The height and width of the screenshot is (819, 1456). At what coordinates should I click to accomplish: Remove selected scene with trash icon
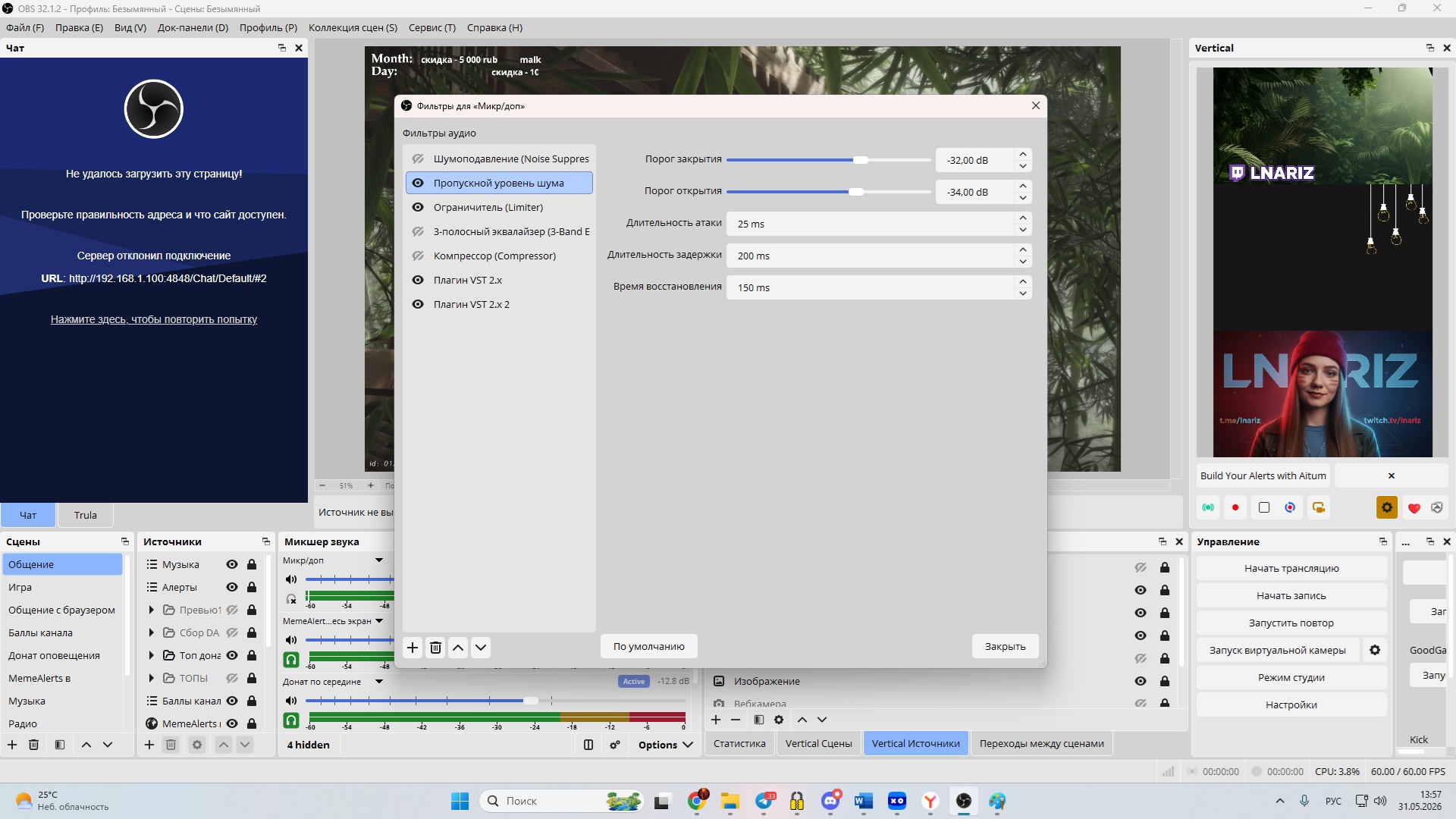point(33,745)
